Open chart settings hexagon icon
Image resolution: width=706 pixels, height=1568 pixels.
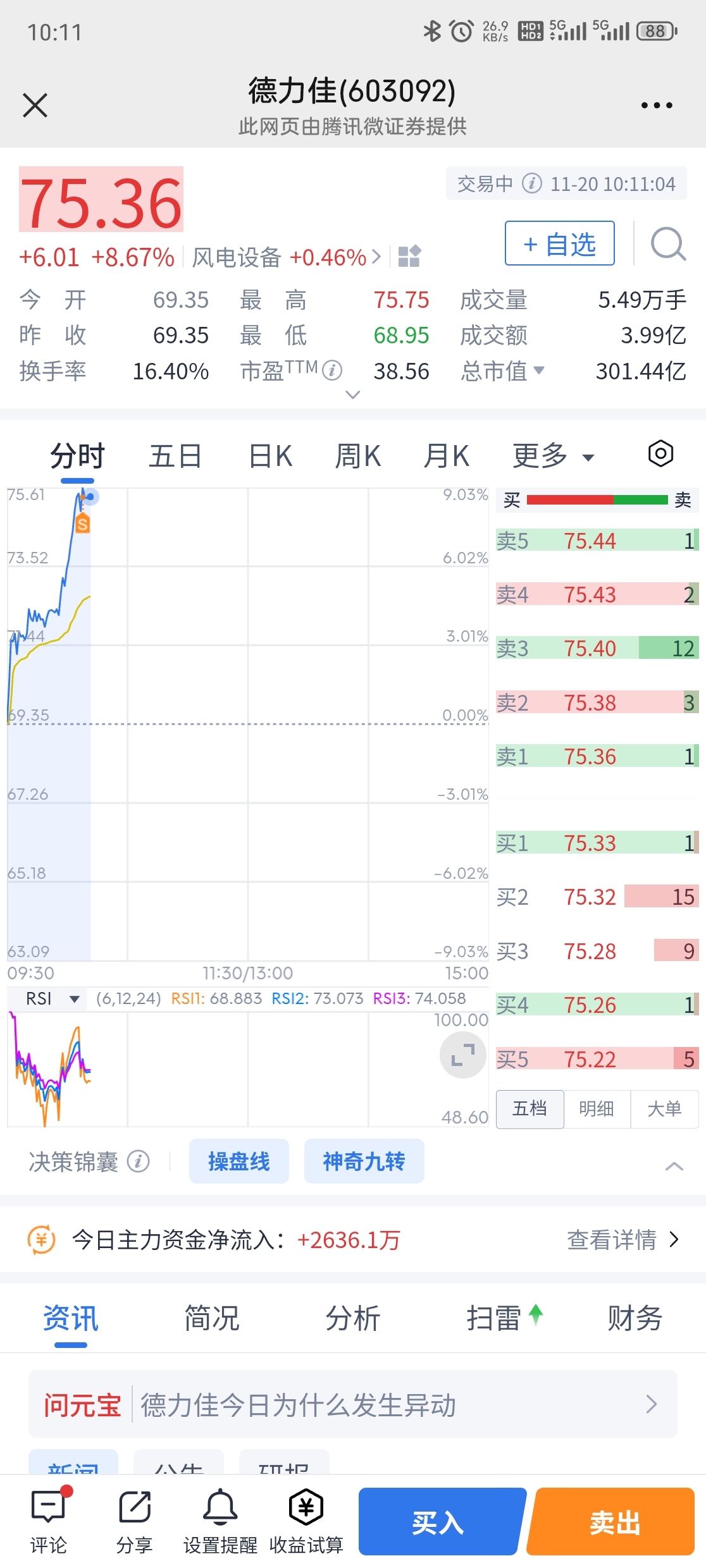(x=660, y=454)
